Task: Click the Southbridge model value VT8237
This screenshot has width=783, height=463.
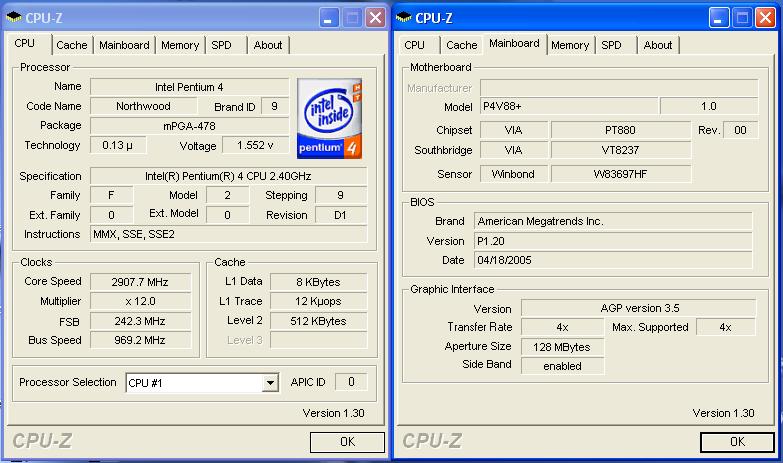Action: click(x=621, y=150)
